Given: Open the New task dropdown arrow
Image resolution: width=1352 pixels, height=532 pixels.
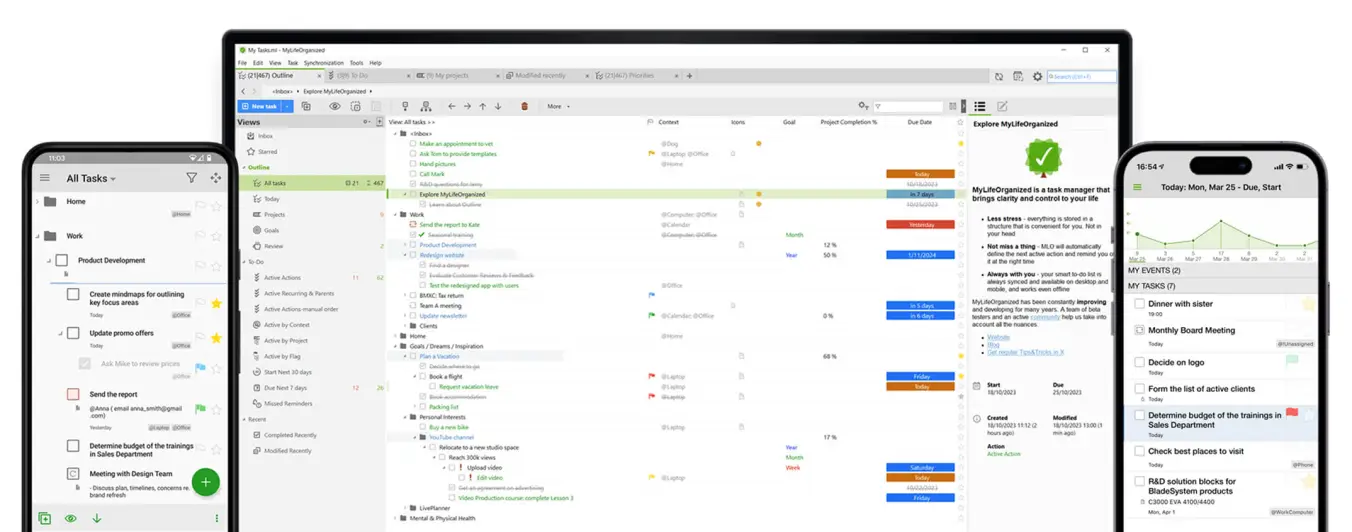Looking at the screenshot, I should 287,106.
